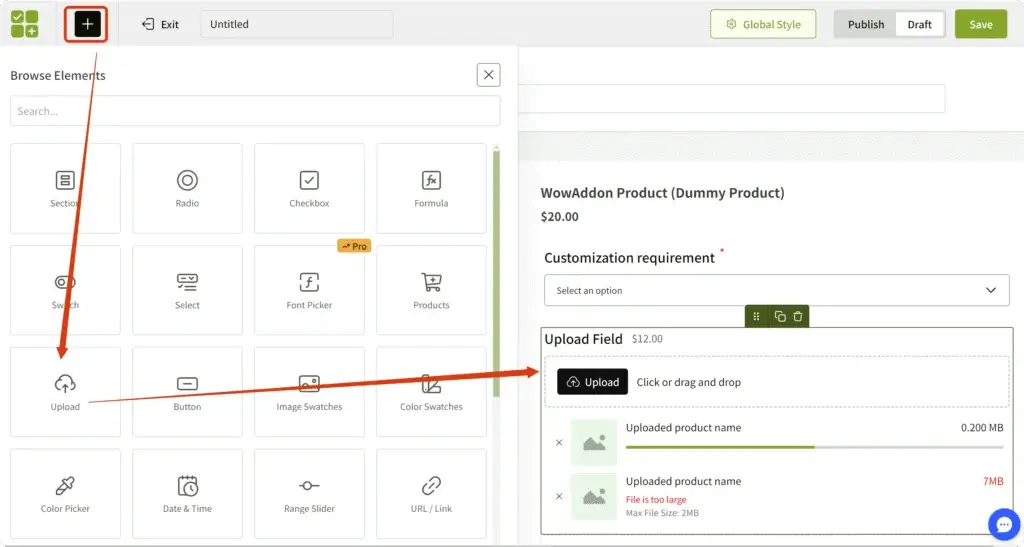Add the Upload element
The image size is (1024, 547).
[x=65, y=391]
